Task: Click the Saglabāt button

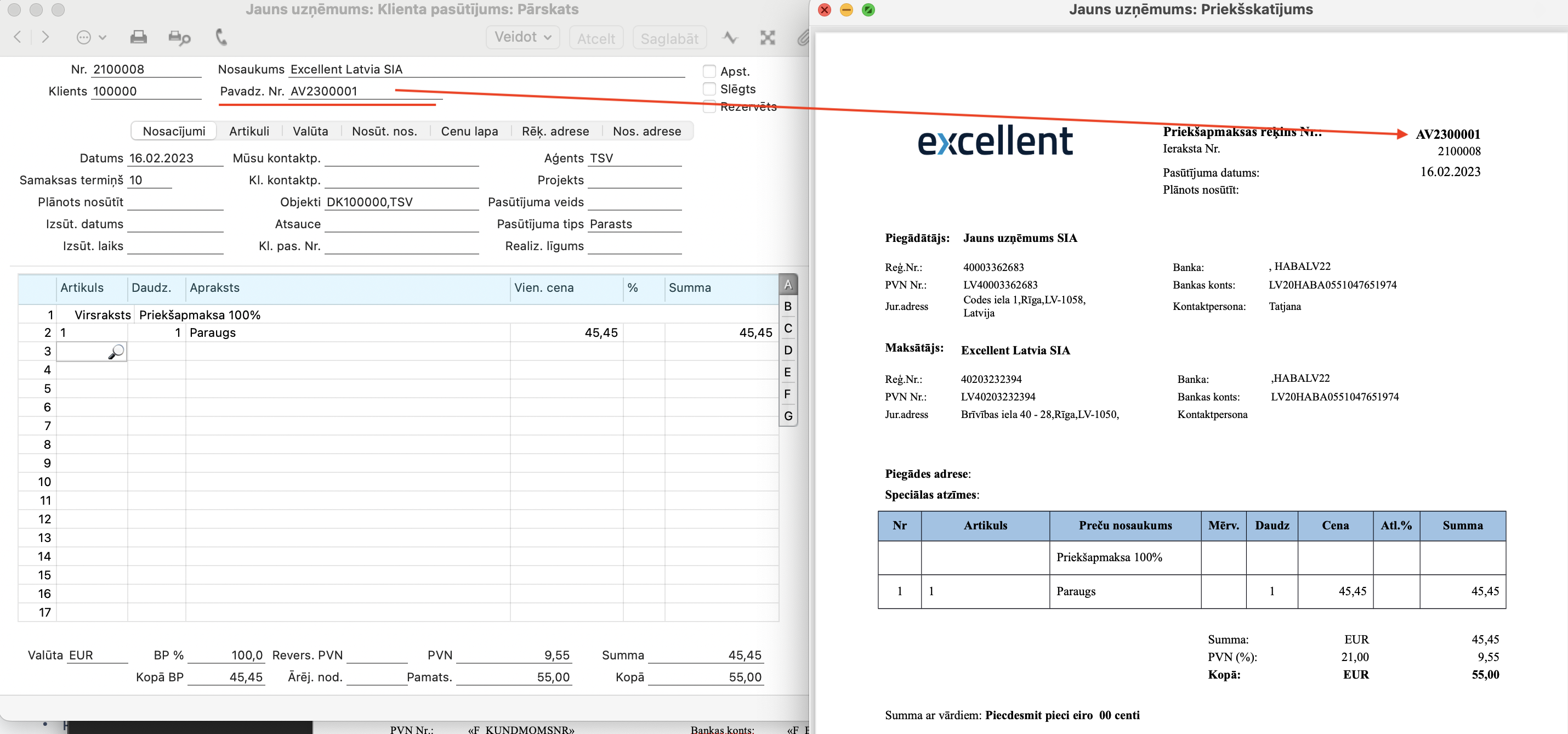Action: [669, 38]
